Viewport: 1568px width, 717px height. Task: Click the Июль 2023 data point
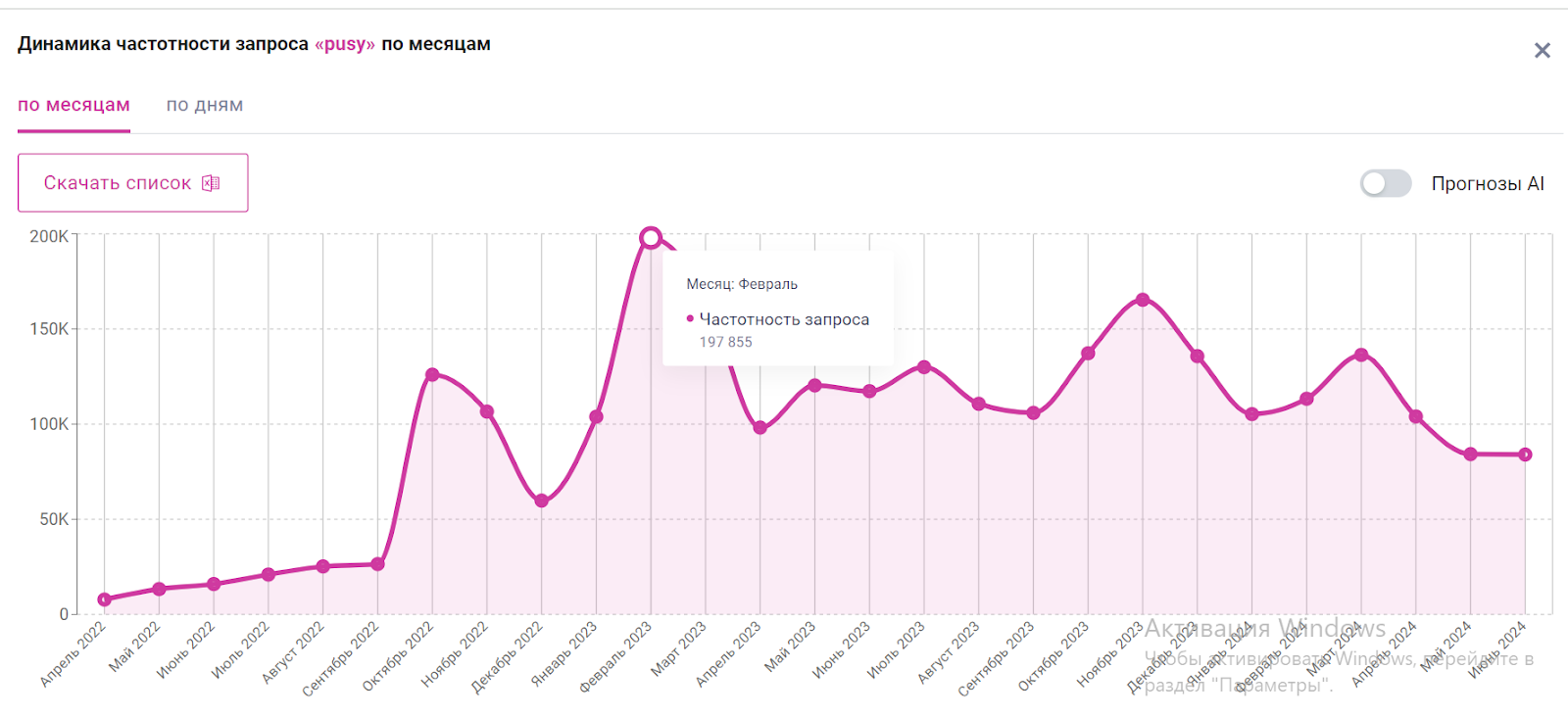[924, 367]
